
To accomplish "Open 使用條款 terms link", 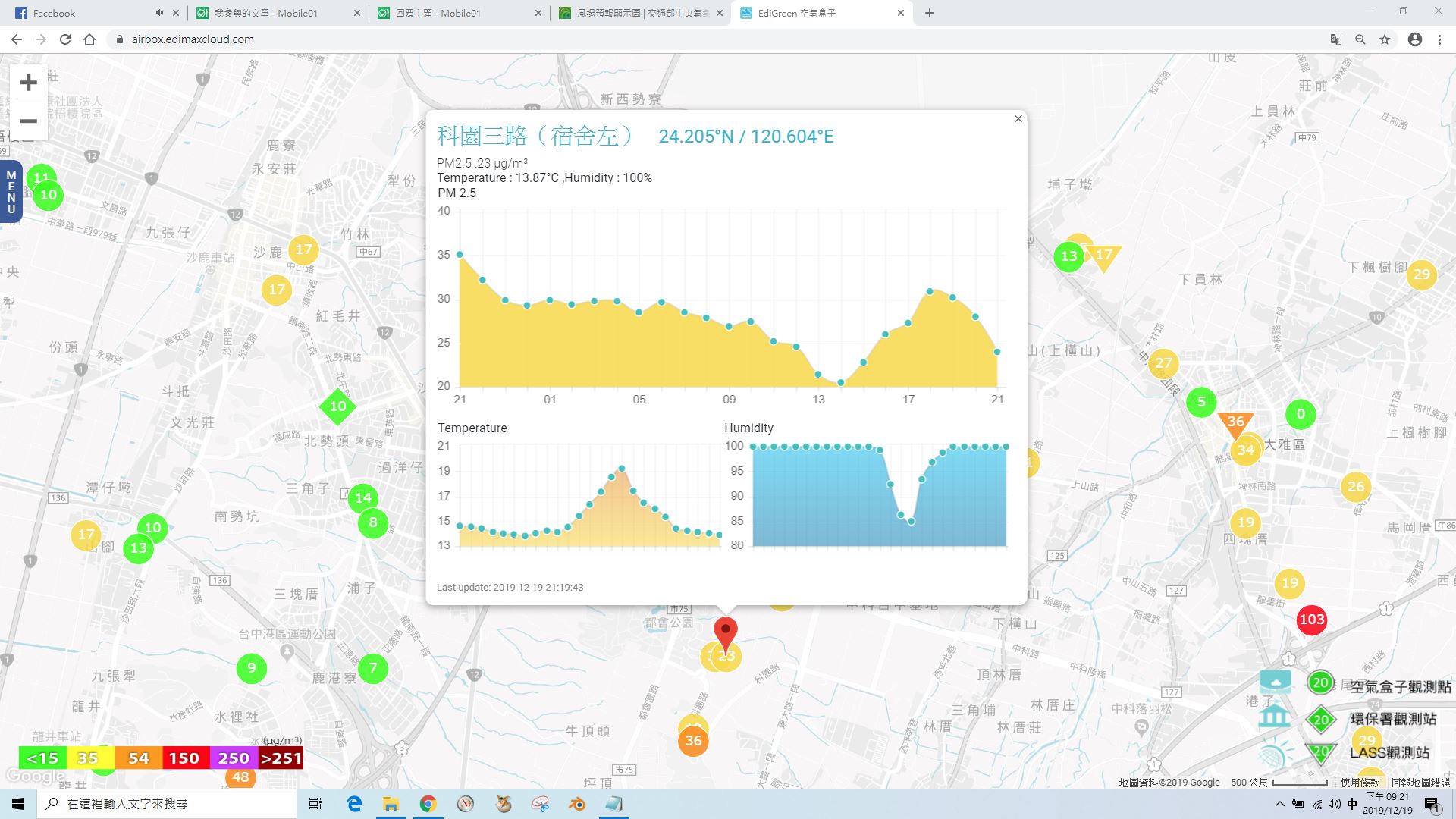I will click(1360, 782).
